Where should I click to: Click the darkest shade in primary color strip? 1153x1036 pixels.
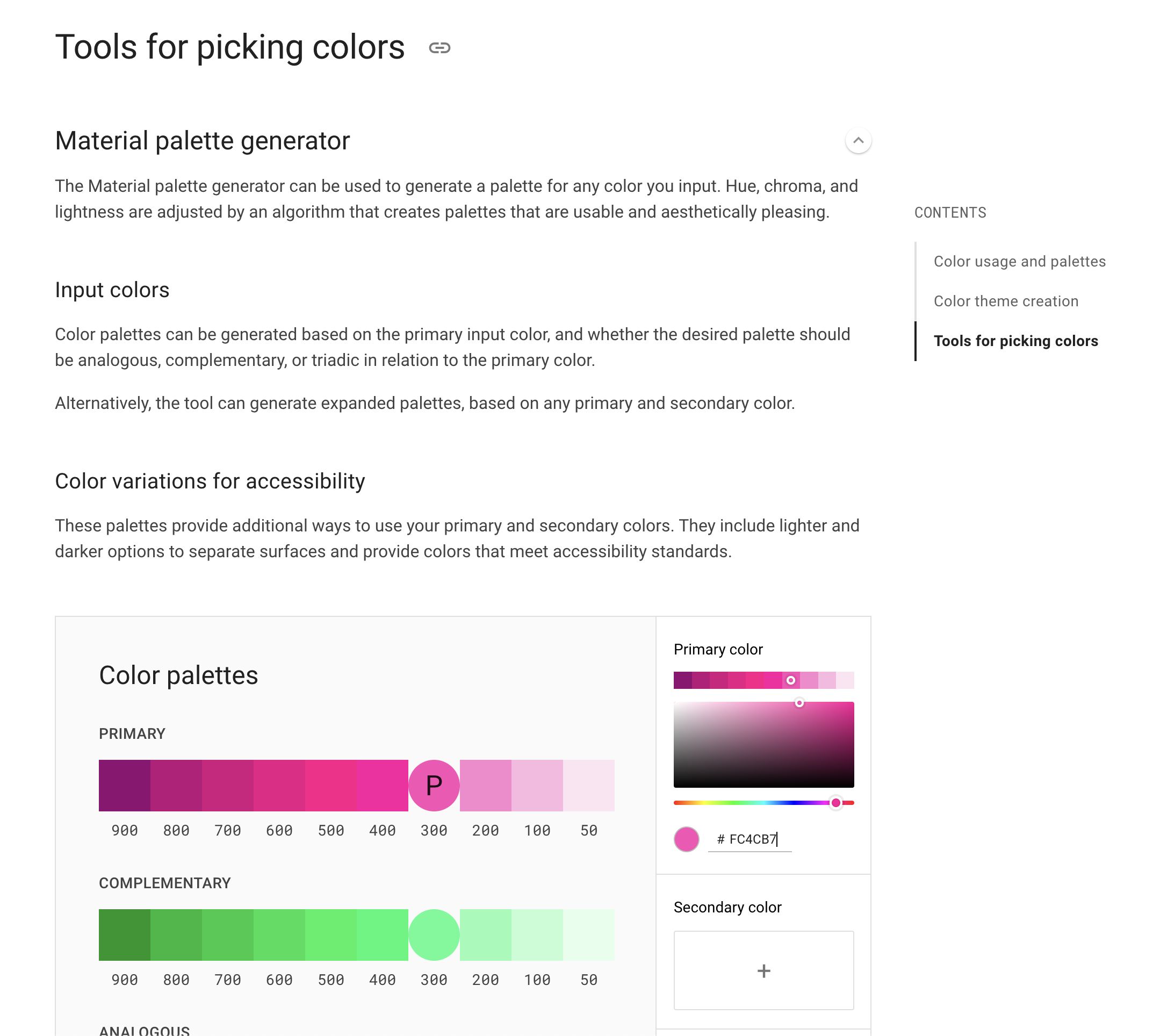[682, 680]
